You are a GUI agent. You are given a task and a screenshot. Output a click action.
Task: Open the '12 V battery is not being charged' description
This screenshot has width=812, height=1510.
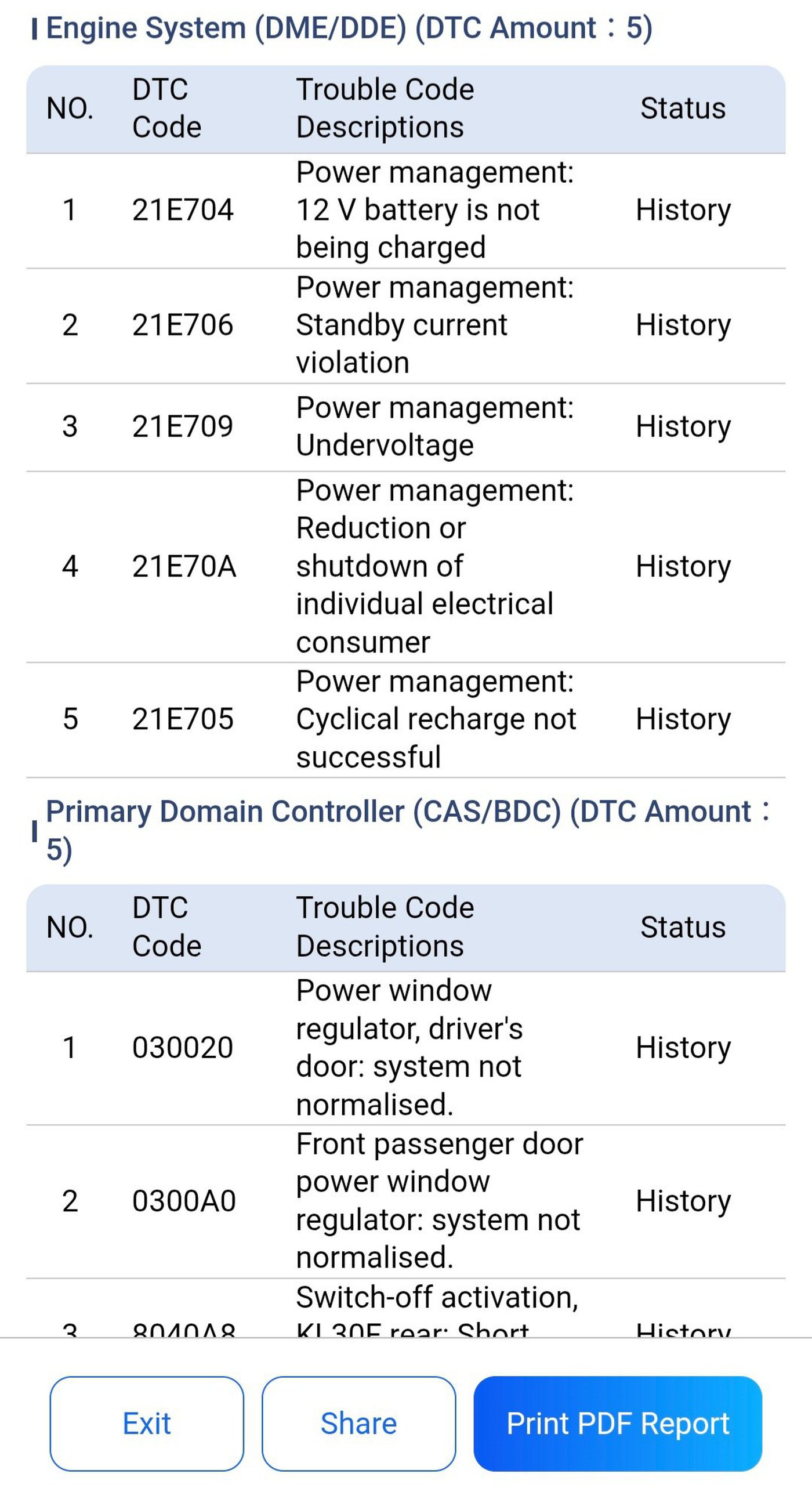click(435, 210)
